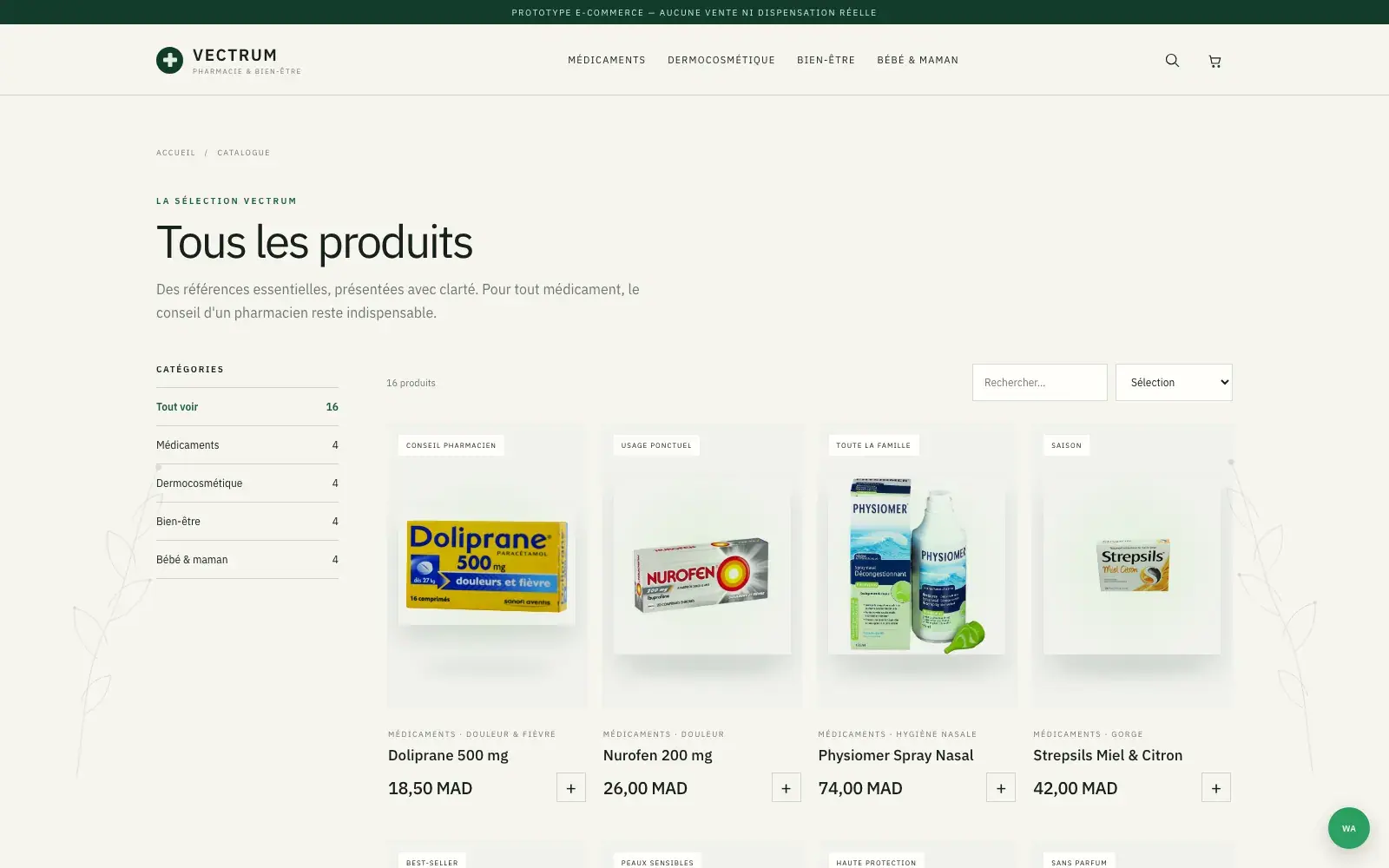The height and width of the screenshot is (868, 1389).
Task: Open the Physiomer Spray Nasal title
Action: click(895, 755)
